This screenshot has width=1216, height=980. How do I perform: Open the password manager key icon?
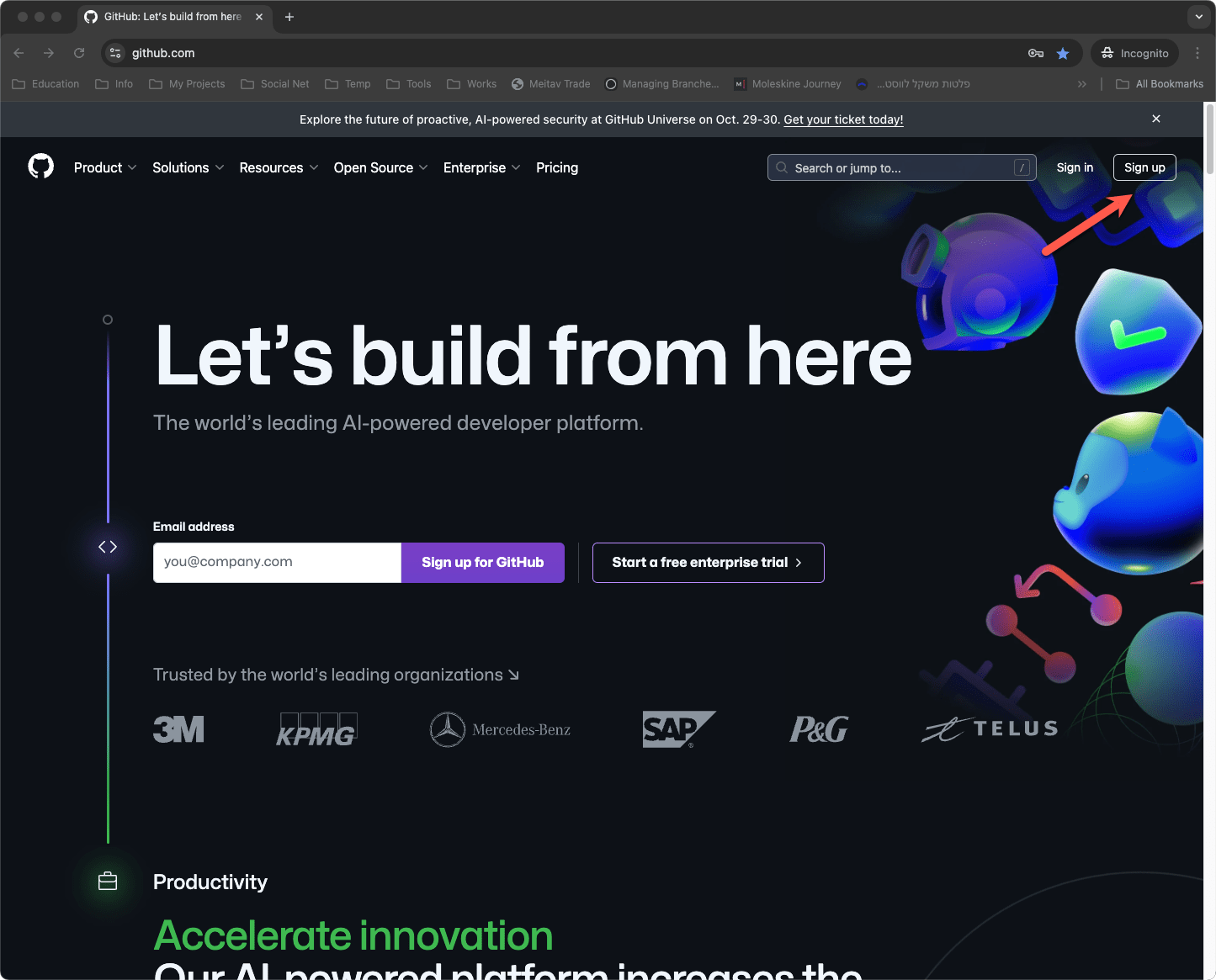point(1036,53)
